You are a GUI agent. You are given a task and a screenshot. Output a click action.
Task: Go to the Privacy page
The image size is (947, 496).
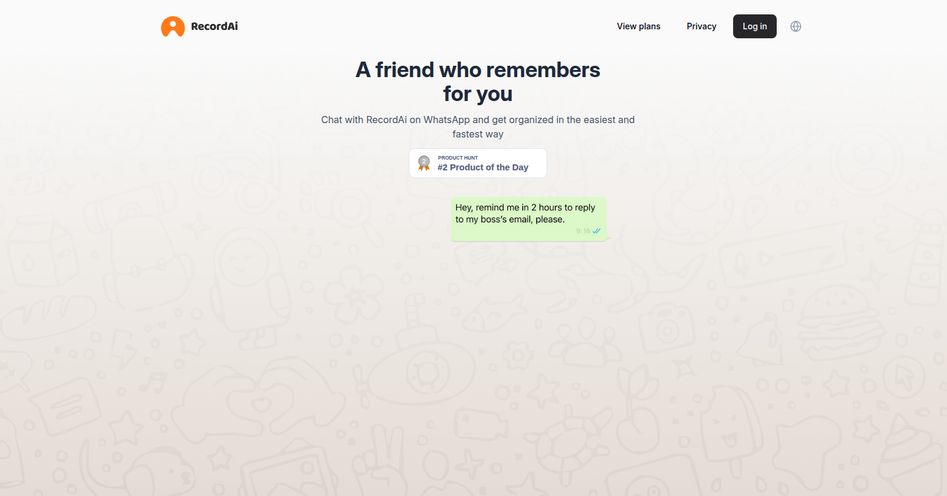click(x=701, y=27)
